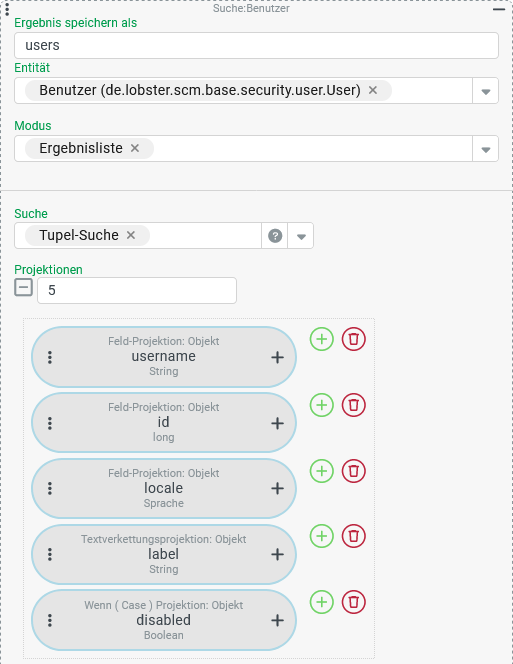Open the Modus dropdown

(x=486, y=149)
